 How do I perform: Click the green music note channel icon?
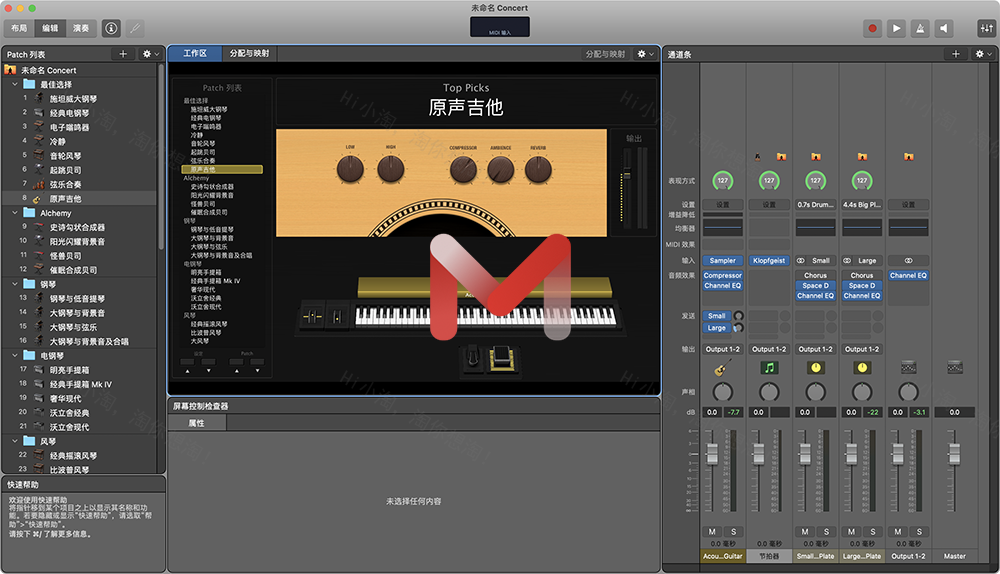[x=769, y=368]
